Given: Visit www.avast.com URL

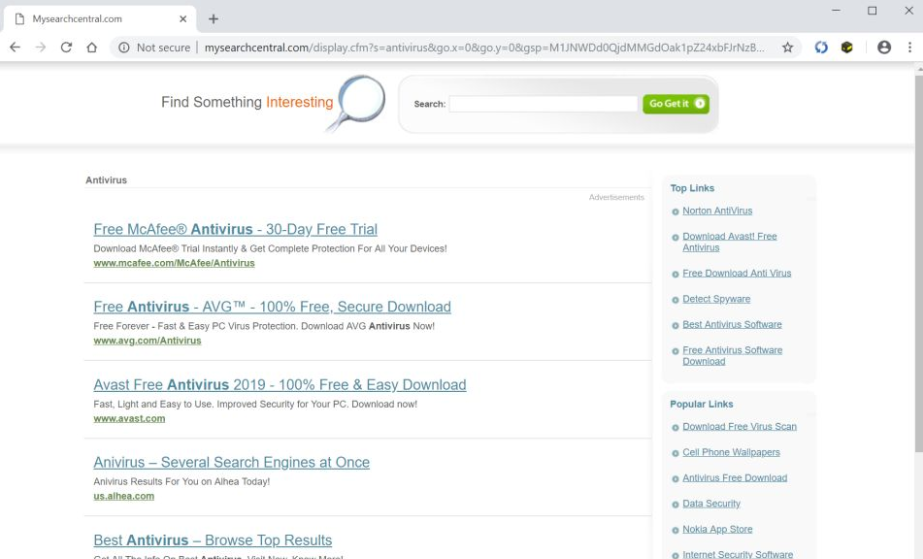Looking at the screenshot, I should coord(130,418).
